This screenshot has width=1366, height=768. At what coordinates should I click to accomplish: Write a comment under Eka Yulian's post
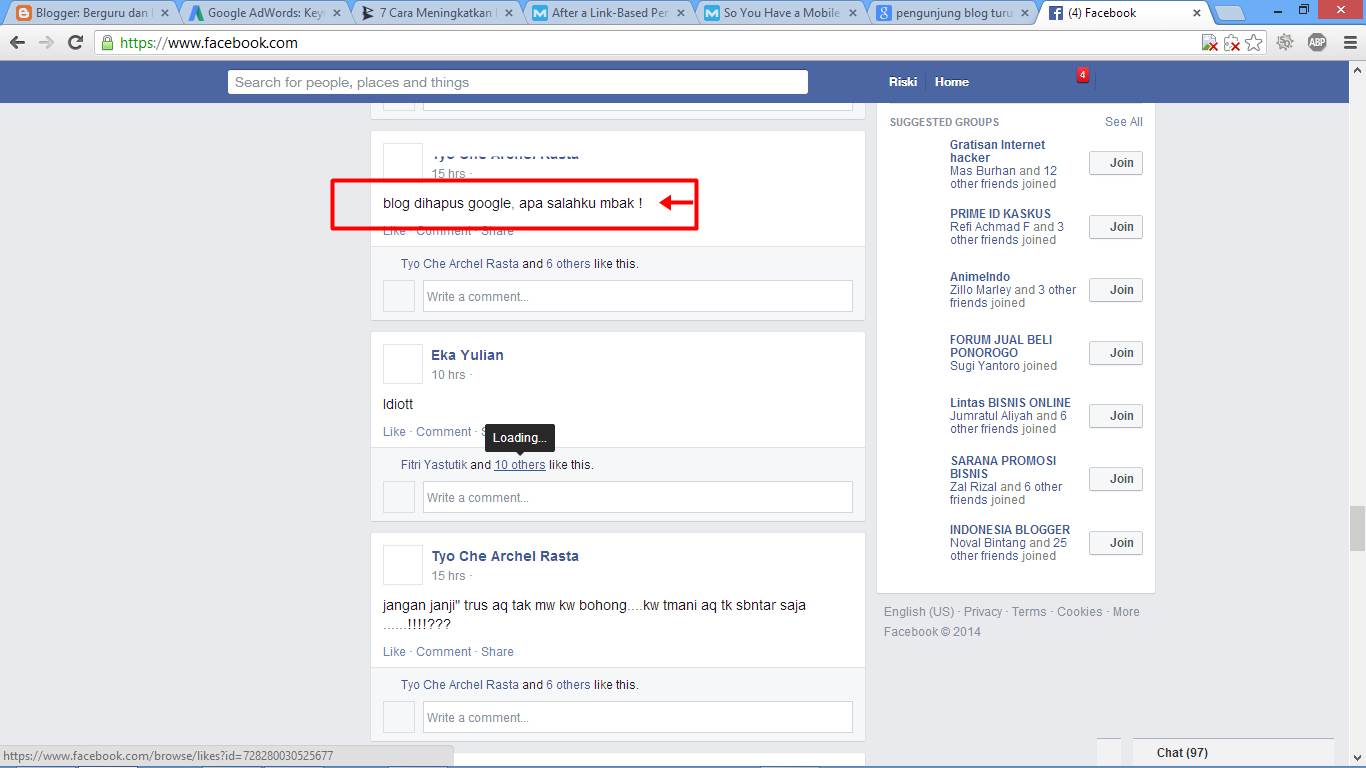click(x=638, y=497)
